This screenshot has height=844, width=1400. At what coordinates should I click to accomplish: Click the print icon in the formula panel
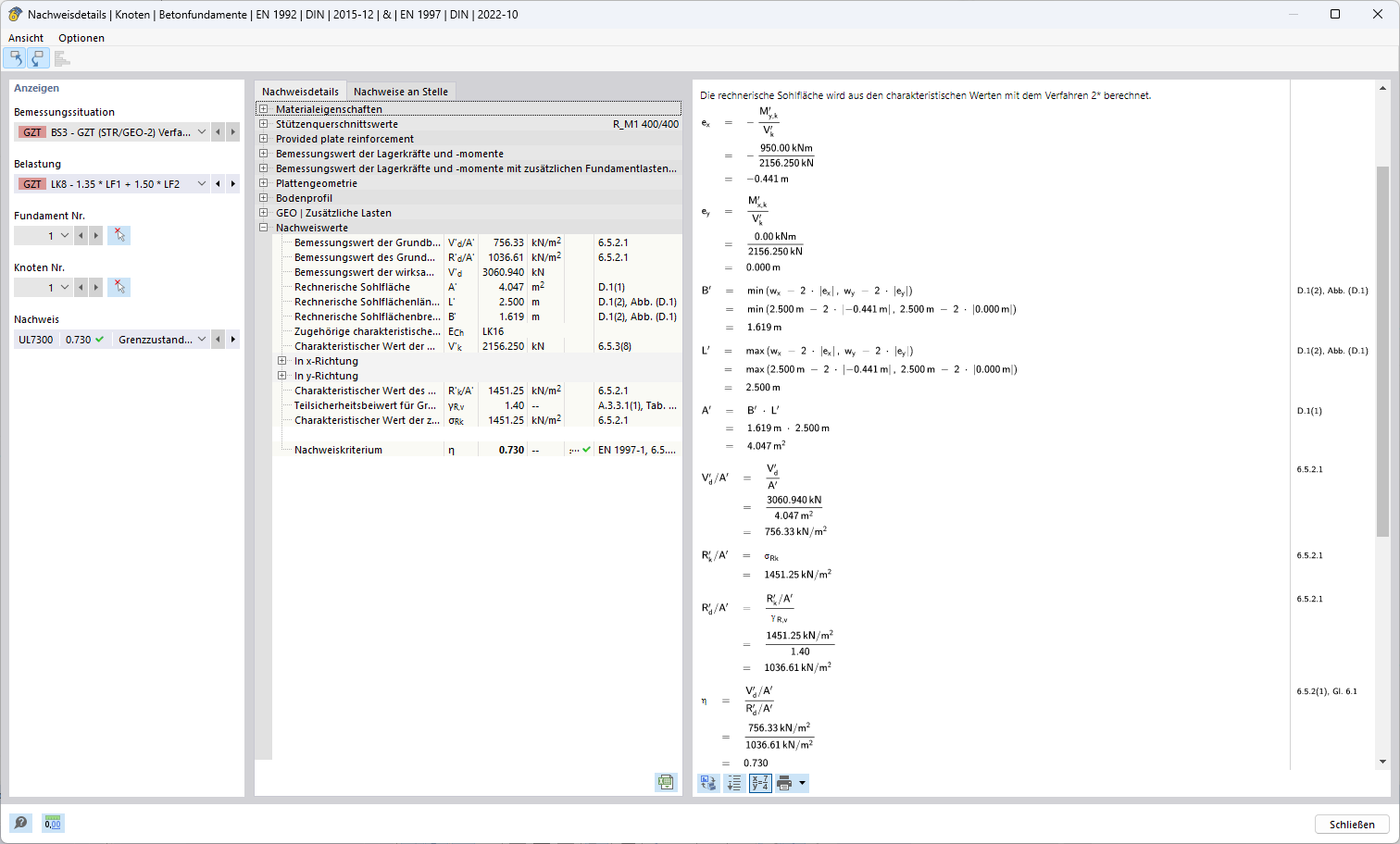[x=785, y=782]
